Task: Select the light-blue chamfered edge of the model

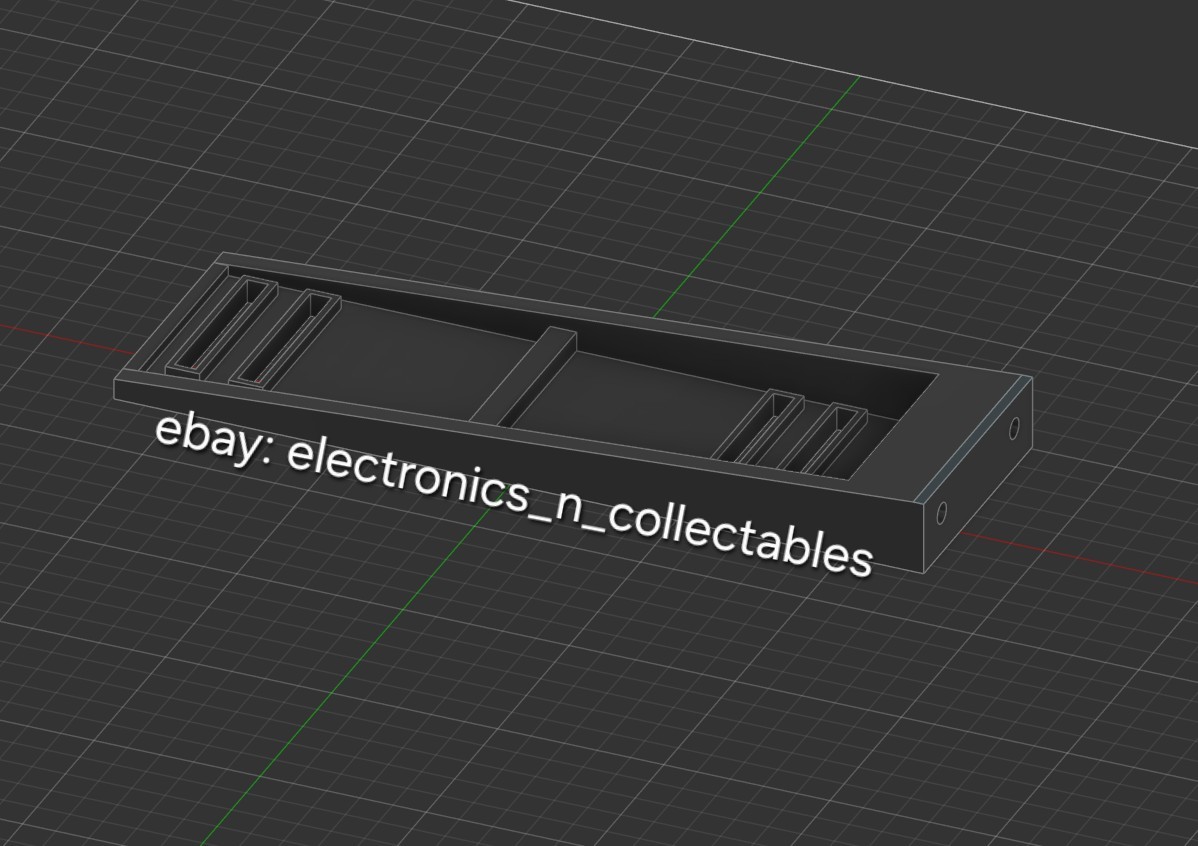Action: click(x=975, y=439)
